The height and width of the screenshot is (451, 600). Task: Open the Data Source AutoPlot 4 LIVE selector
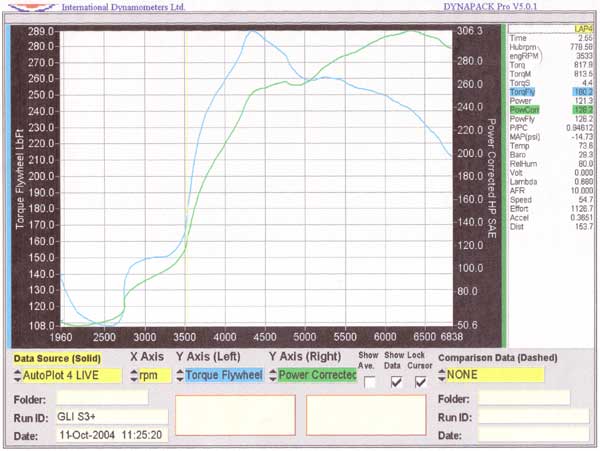pyautogui.click(x=72, y=375)
